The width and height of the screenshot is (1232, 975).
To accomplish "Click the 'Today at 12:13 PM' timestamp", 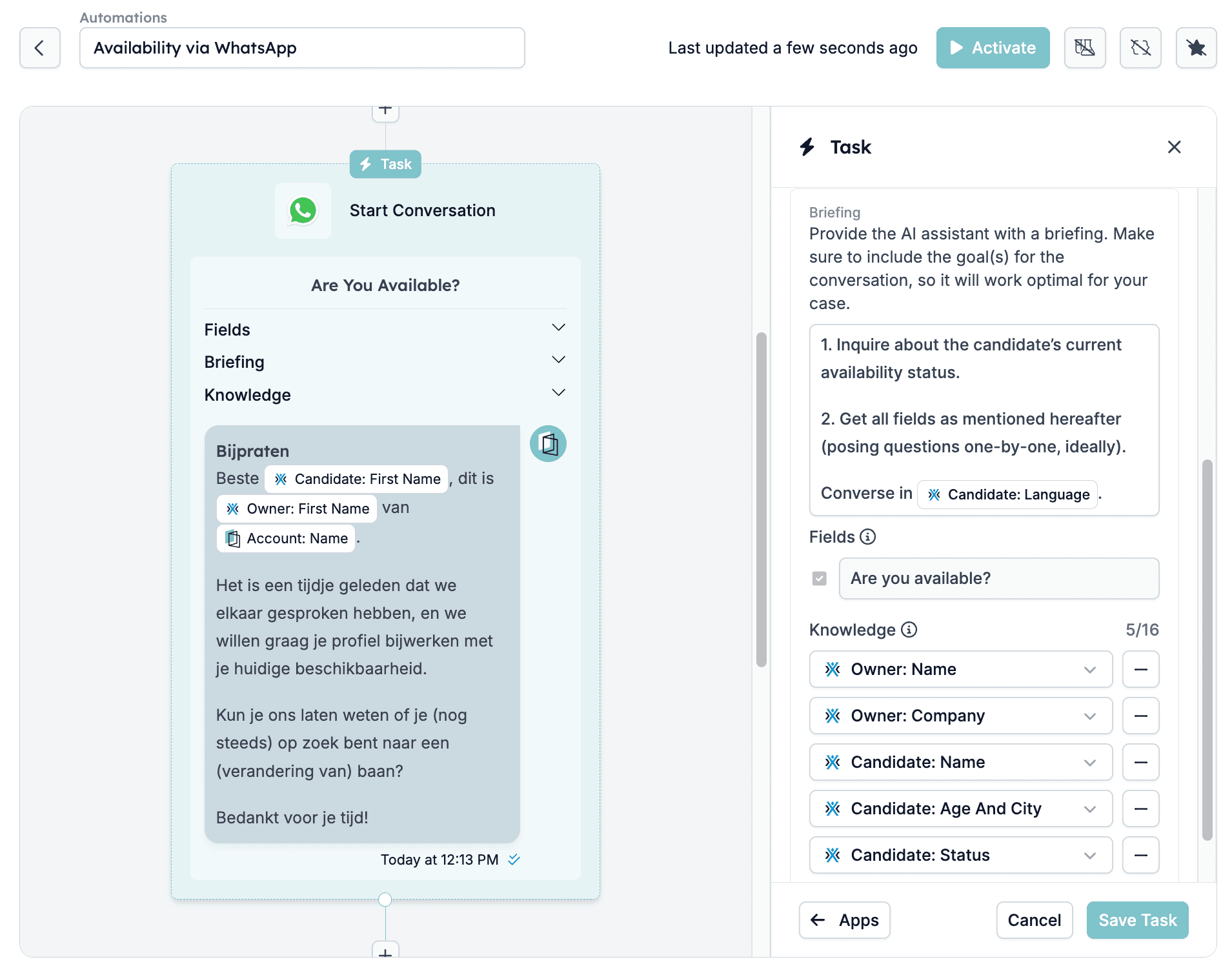I will [x=439, y=859].
